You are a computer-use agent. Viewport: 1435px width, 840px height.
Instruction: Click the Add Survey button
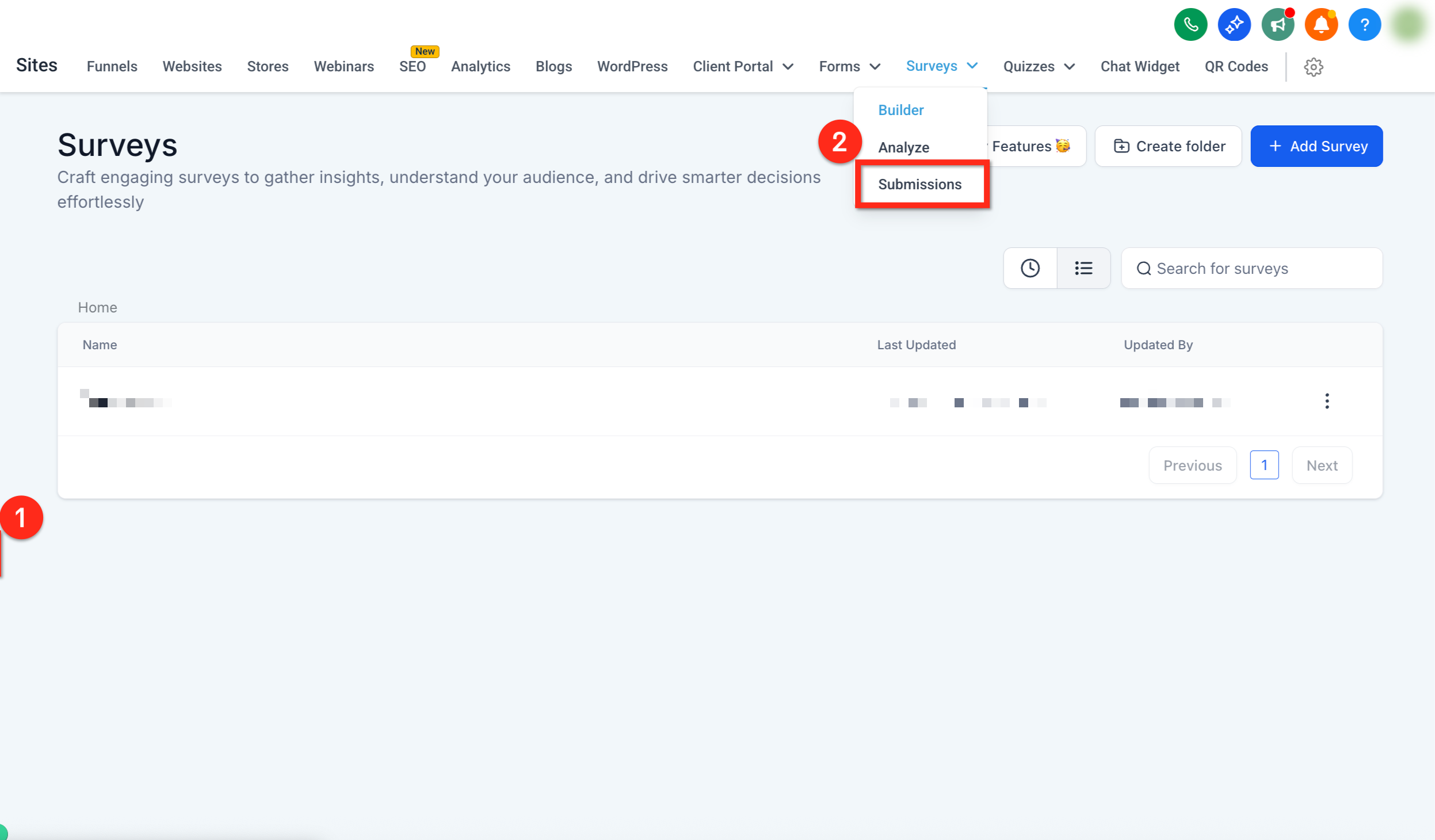pyautogui.click(x=1316, y=146)
